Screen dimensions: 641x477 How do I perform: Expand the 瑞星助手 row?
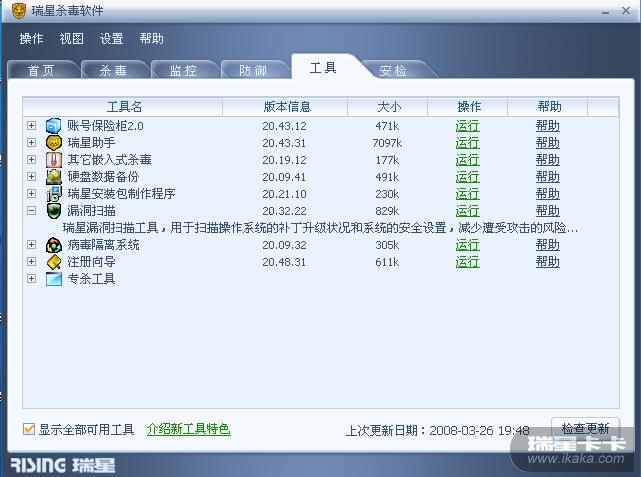pyautogui.click(x=31, y=143)
